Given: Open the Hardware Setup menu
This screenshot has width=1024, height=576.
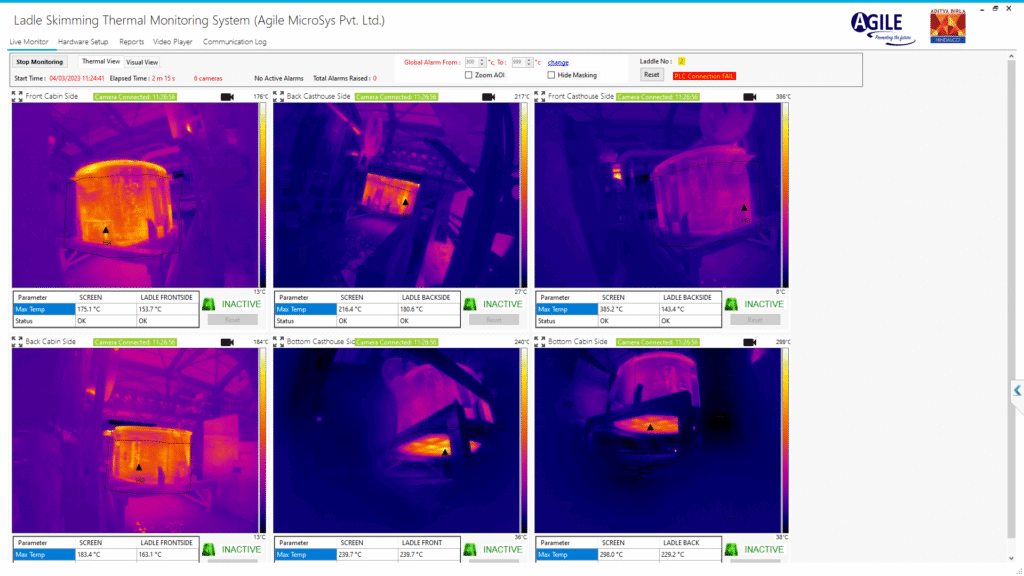Looking at the screenshot, I should point(83,42).
